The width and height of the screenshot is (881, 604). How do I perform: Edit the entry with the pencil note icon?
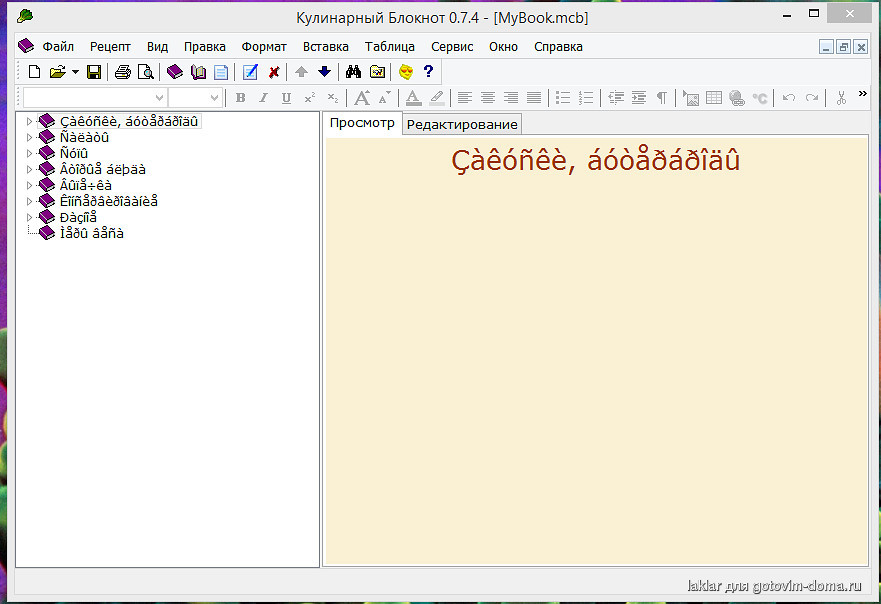pyautogui.click(x=250, y=72)
